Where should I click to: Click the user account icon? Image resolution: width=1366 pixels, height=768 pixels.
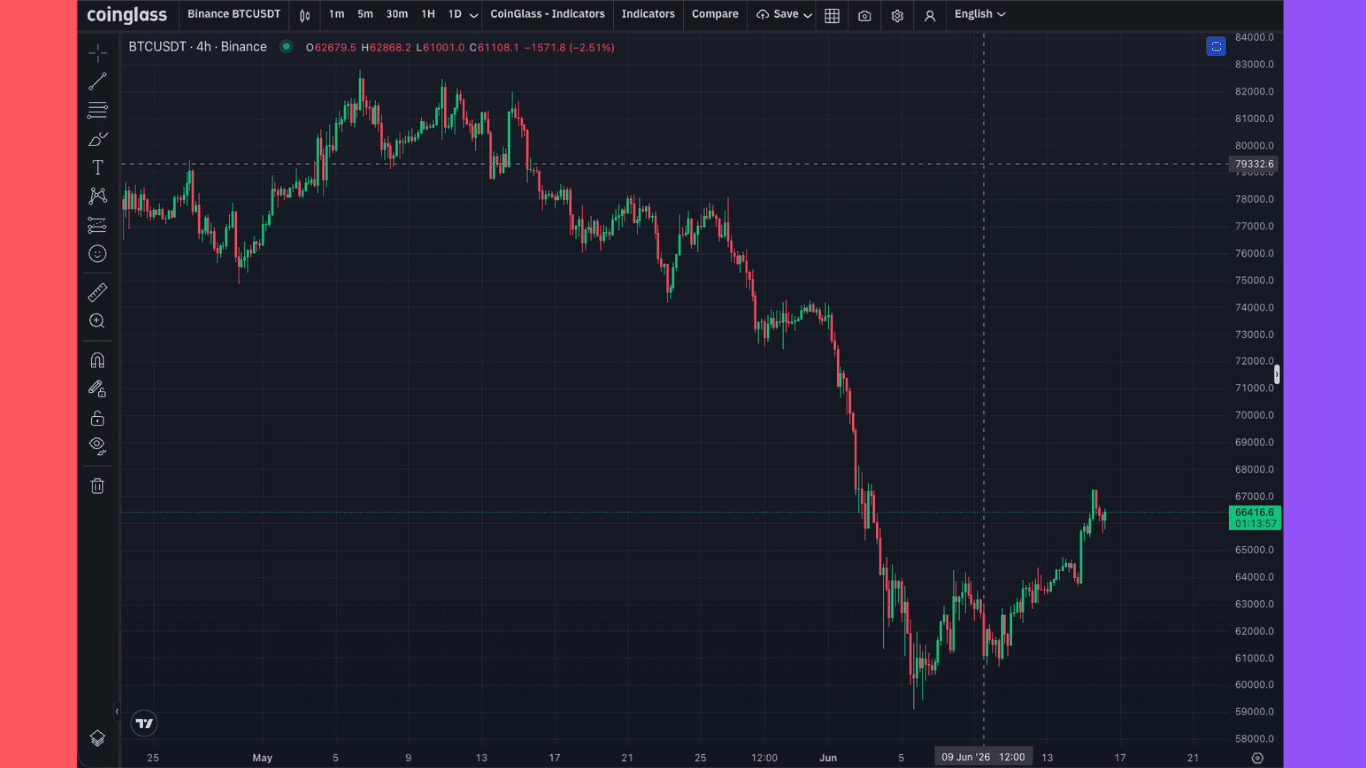[930, 15]
